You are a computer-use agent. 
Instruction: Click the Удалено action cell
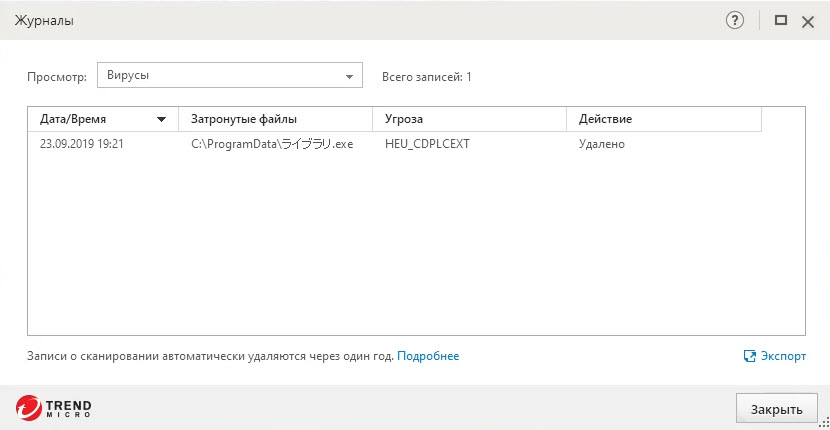602,144
